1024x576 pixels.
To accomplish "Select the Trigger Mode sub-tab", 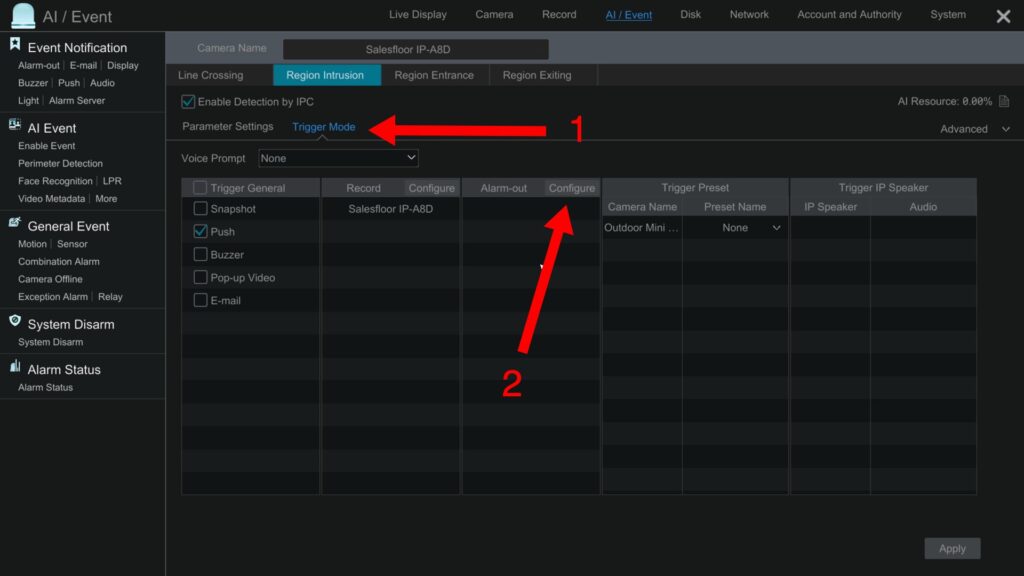I will click(324, 127).
